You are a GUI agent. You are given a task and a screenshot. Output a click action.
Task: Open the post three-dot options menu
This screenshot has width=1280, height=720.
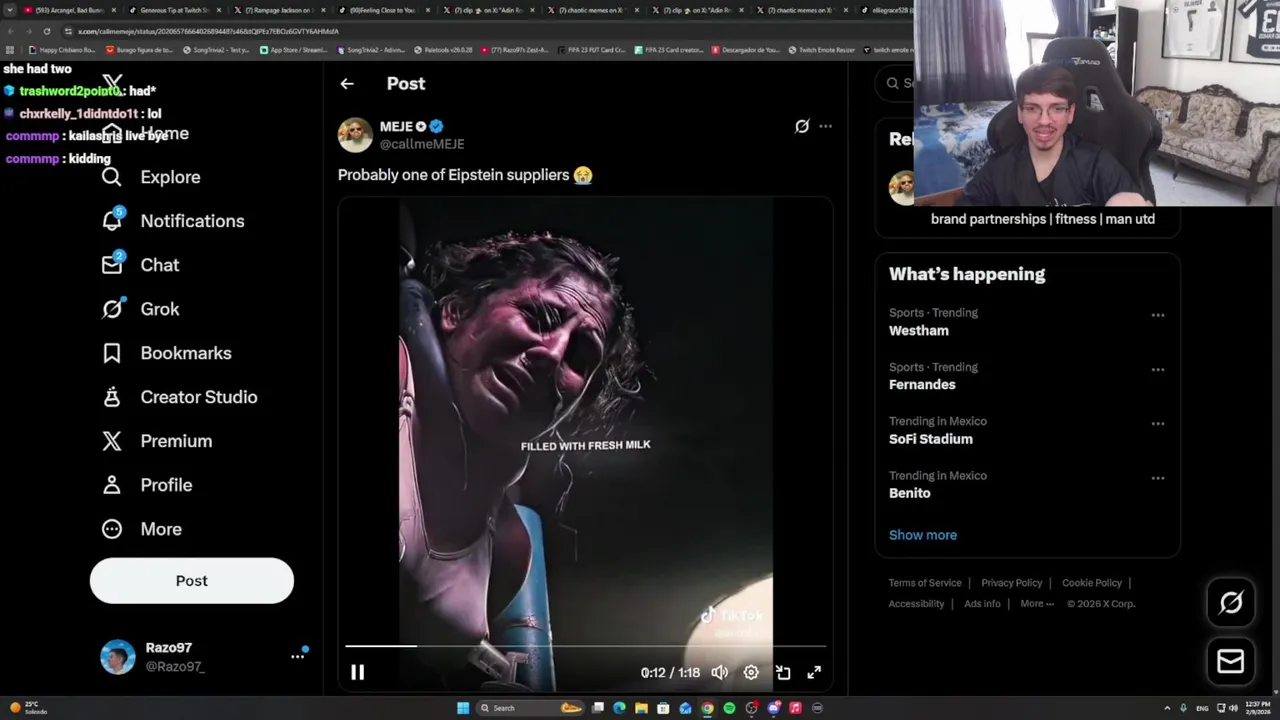tap(825, 126)
